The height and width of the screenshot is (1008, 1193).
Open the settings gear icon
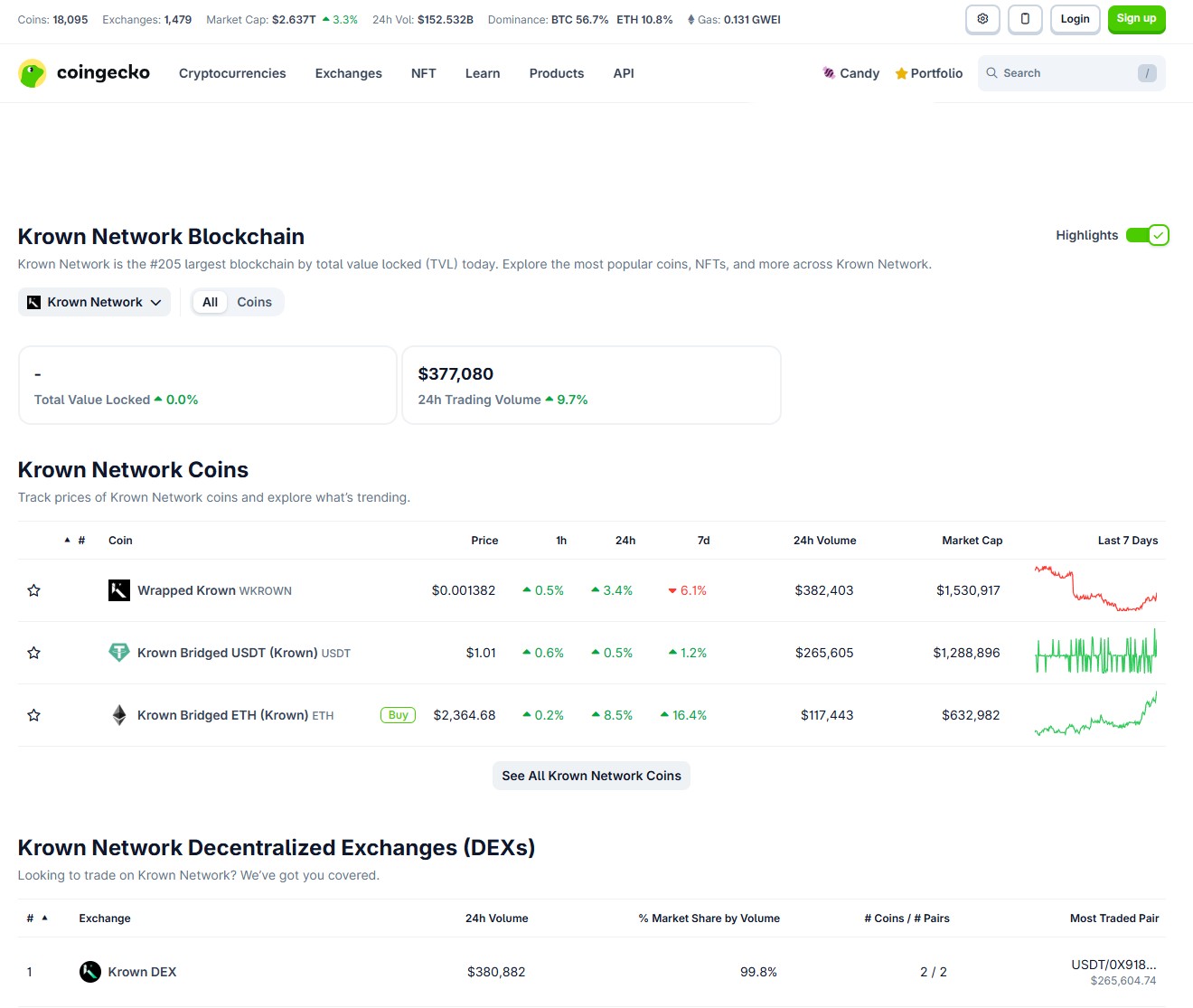coord(982,19)
